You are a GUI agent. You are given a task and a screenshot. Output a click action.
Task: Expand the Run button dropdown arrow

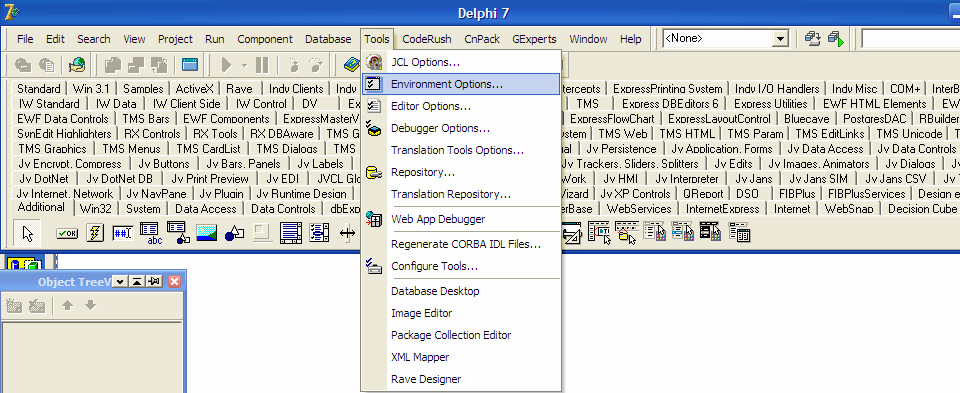coord(244,65)
